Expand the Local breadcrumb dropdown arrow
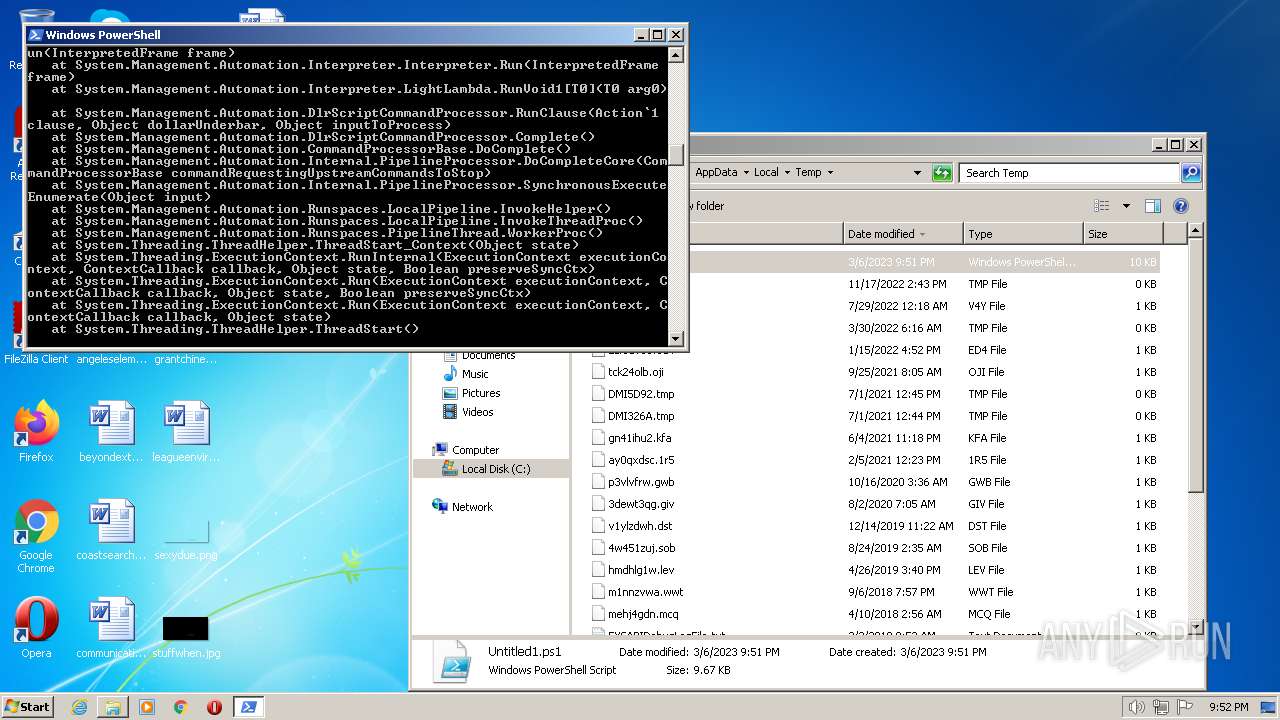 coord(787,173)
